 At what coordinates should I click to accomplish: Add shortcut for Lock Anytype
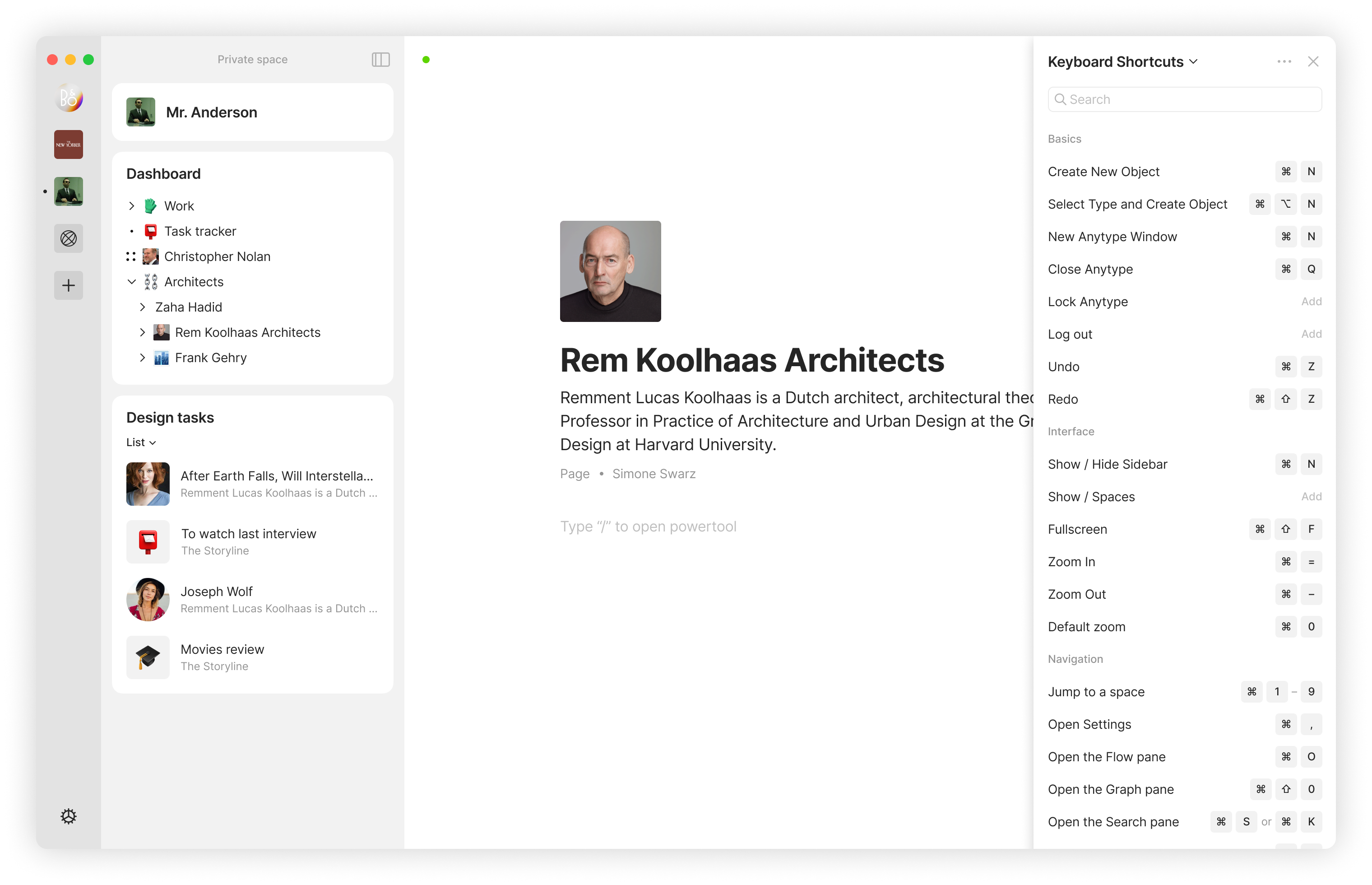pyautogui.click(x=1311, y=302)
